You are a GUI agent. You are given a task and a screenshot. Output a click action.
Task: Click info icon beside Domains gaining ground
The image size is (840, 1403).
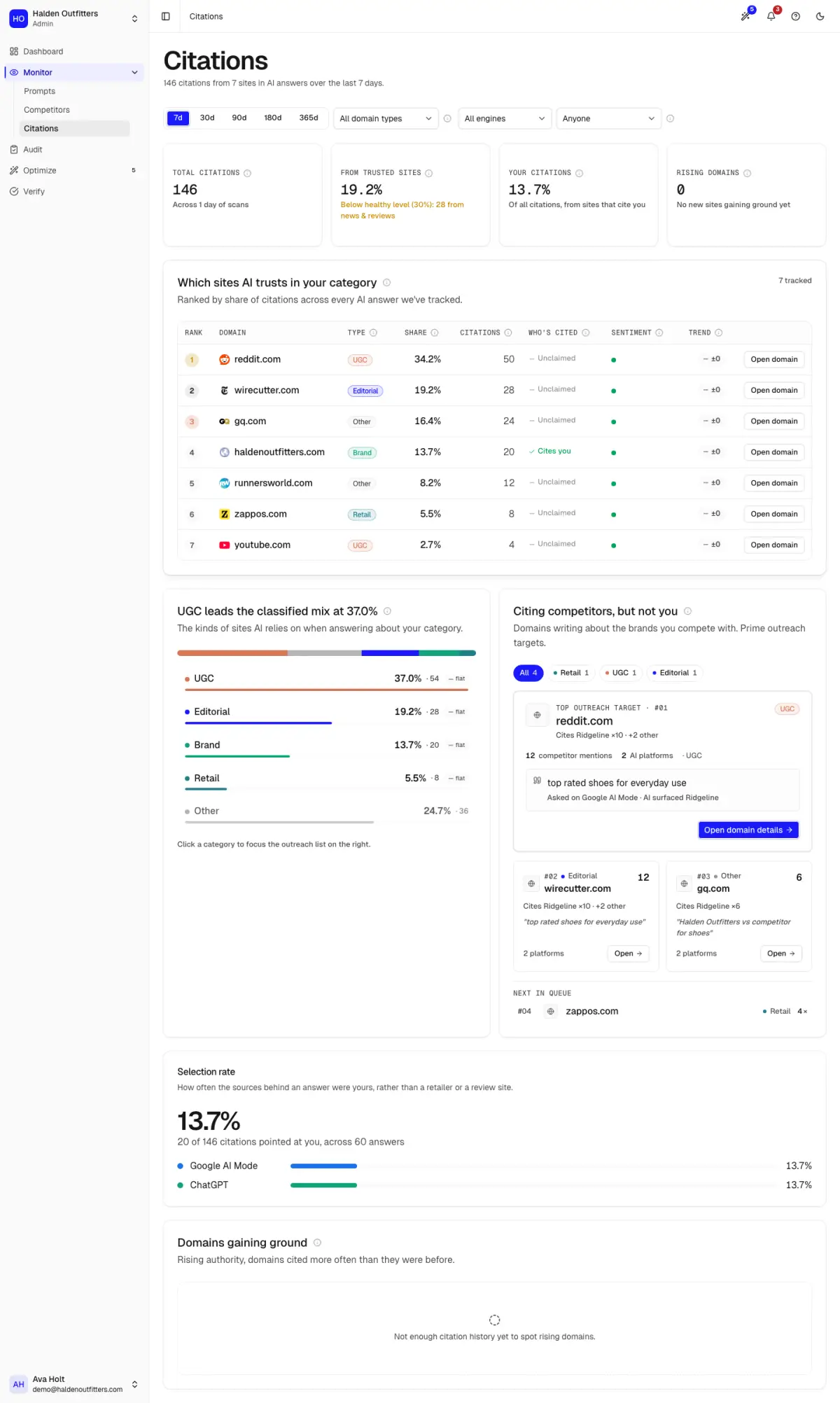[x=317, y=1243]
